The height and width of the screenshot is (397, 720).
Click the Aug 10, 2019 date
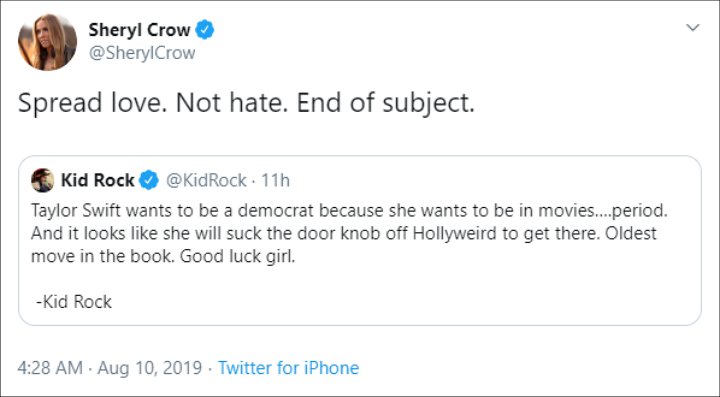[x=150, y=368]
